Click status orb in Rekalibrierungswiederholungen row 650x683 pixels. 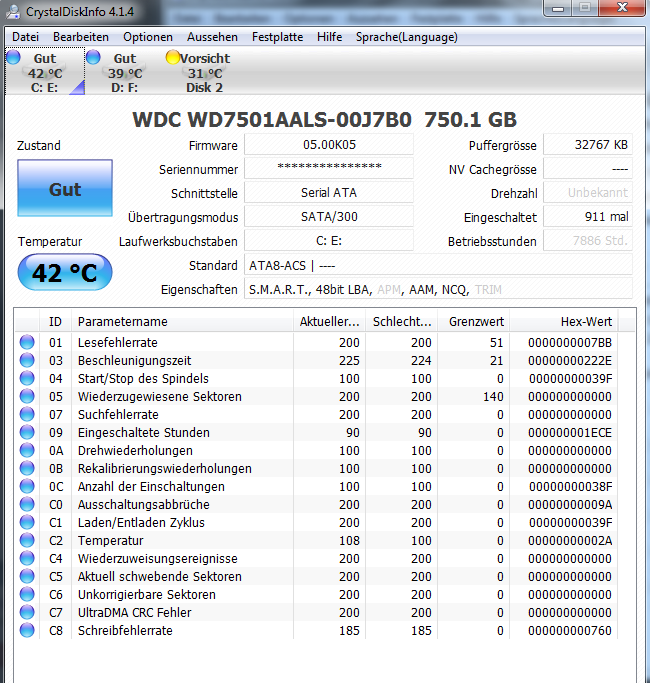[x=27, y=468]
